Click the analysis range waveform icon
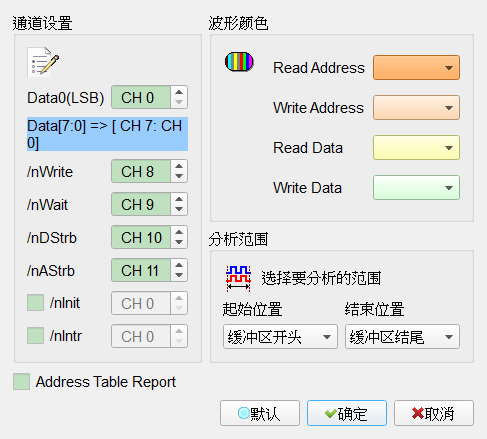The image size is (487, 439). [239, 278]
